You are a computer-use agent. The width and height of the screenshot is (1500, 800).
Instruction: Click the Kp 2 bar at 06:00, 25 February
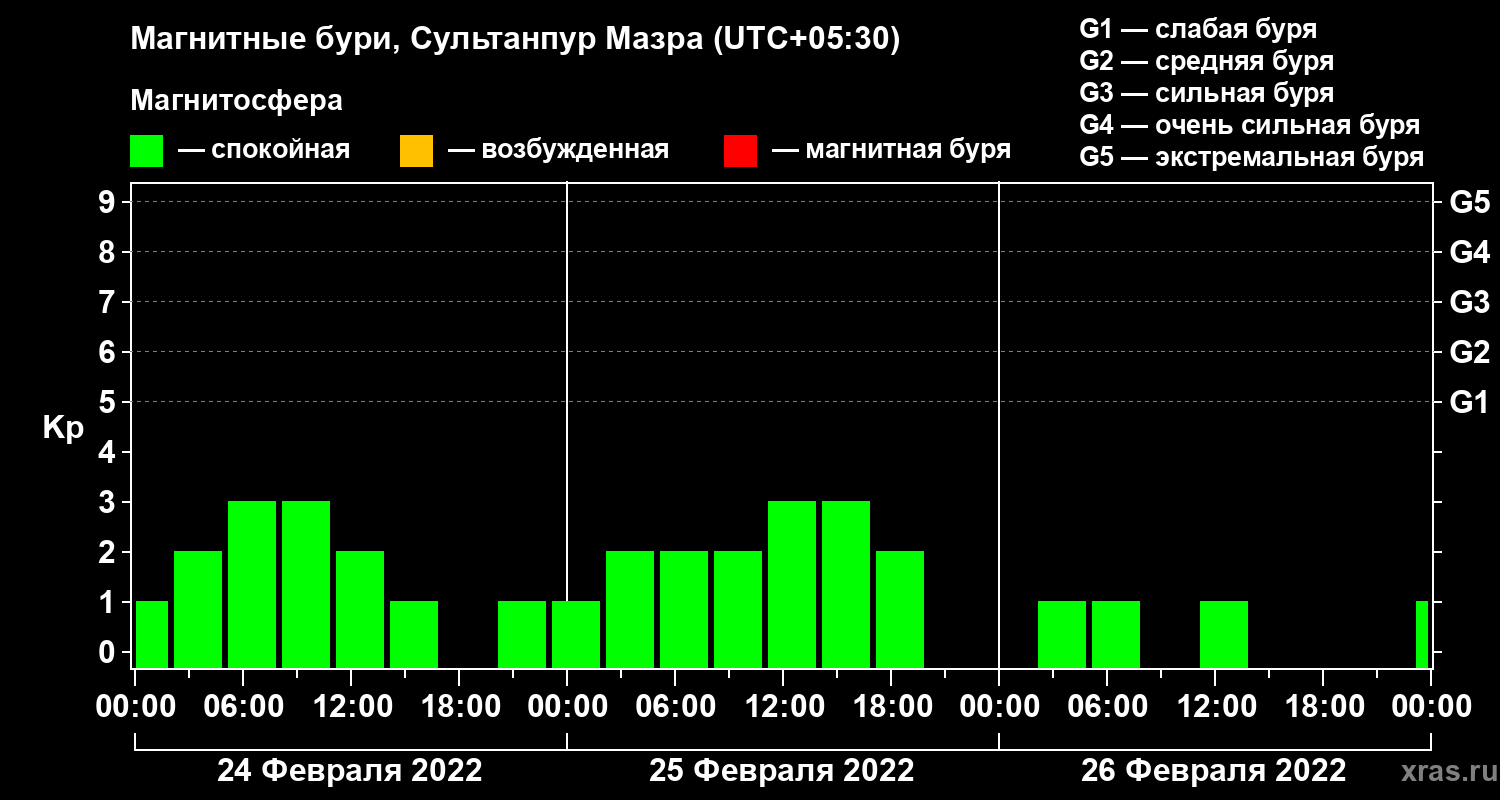pos(684,610)
